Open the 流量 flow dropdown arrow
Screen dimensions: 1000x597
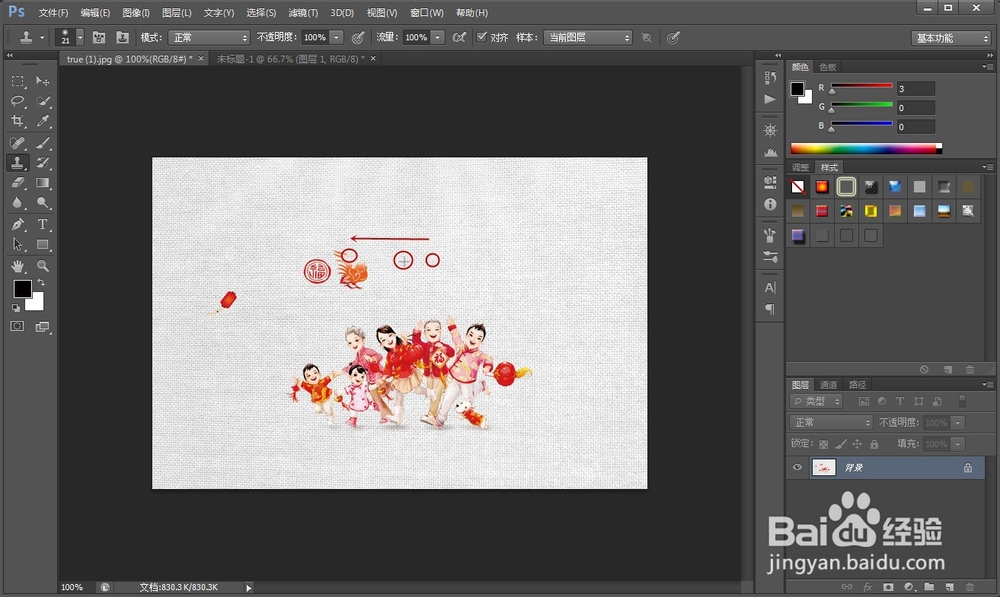(438, 38)
